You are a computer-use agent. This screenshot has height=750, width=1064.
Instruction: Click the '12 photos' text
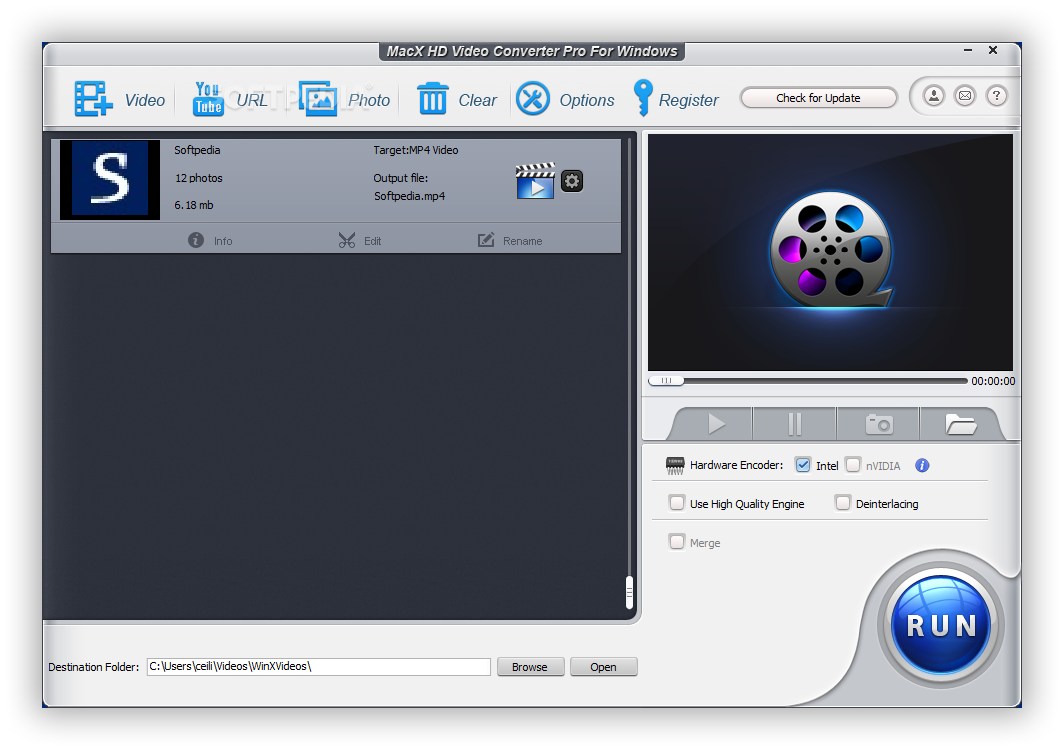pos(198,178)
